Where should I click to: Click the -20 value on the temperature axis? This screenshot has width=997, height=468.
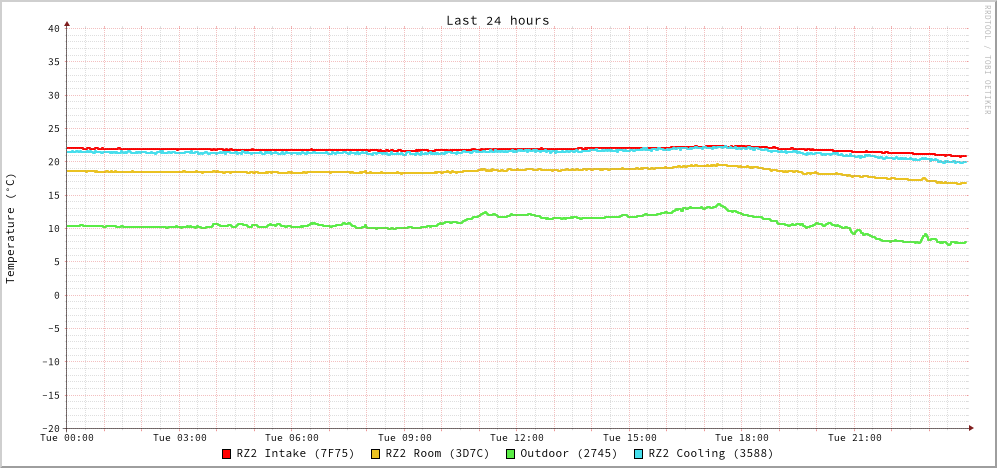tap(50, 428)
